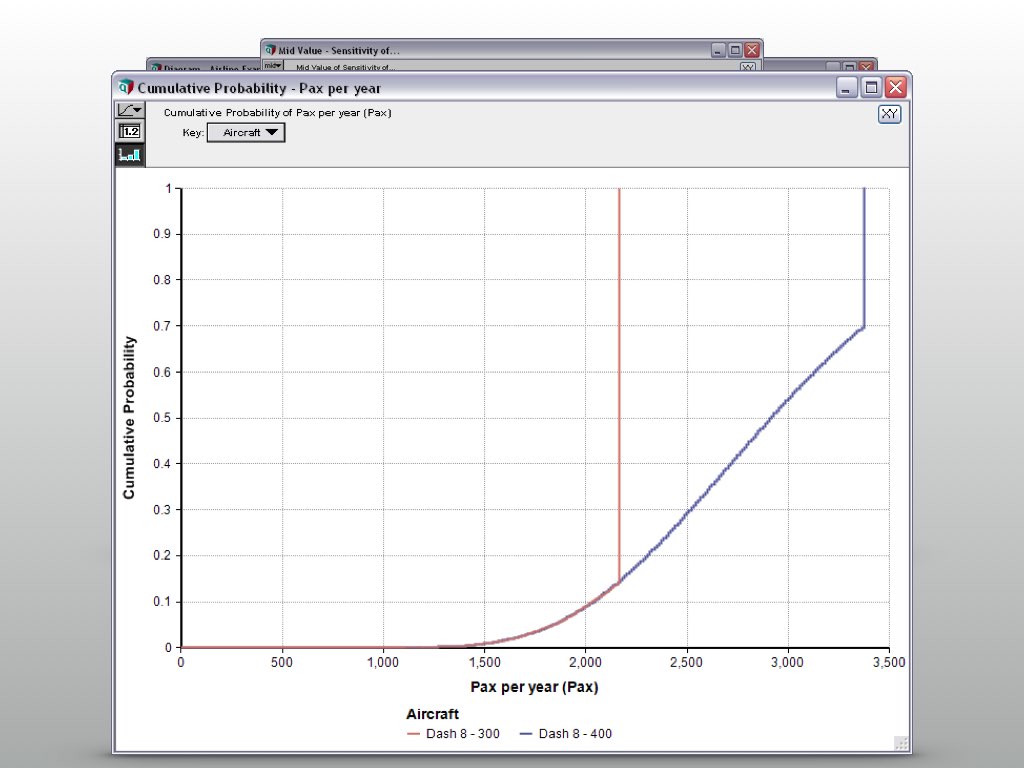Viewport: 1024px width, 768px height.
Task: Open the mid dropdown in back window
Action: tap(273, 66)
